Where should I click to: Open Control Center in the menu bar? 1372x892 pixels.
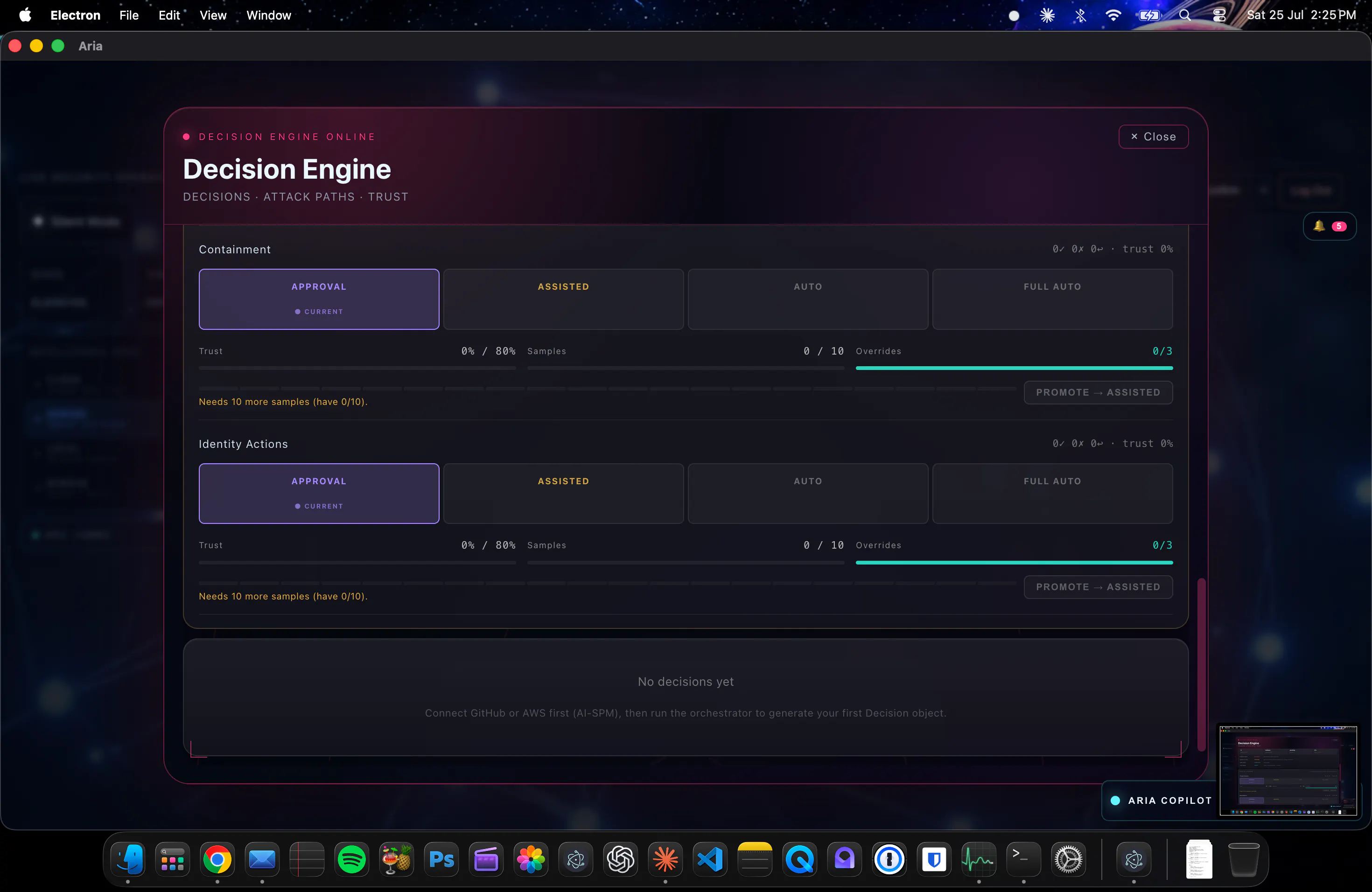(x=1219, y=15)
